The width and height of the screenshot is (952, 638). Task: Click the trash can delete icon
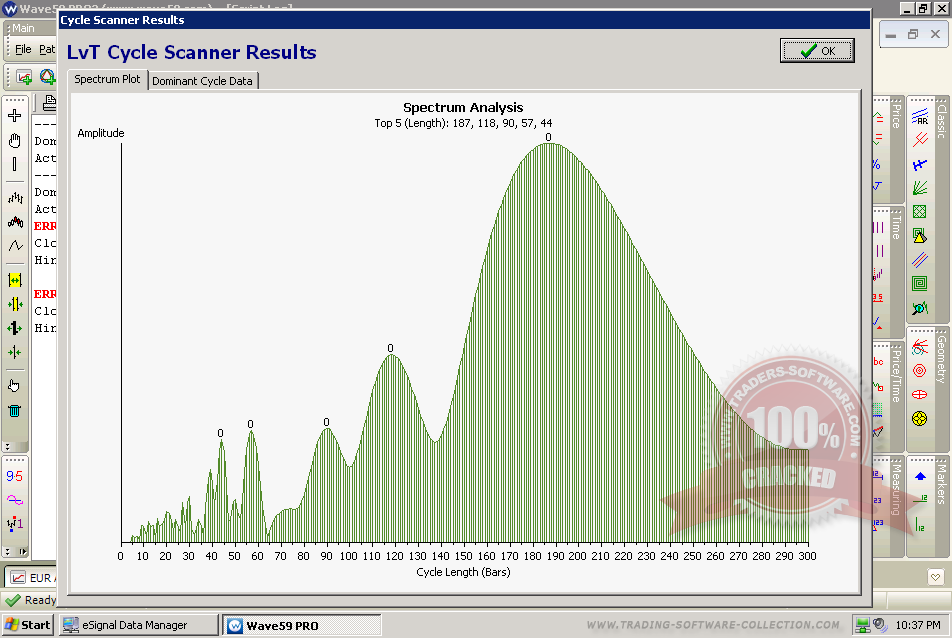click(x=15, y=410)
